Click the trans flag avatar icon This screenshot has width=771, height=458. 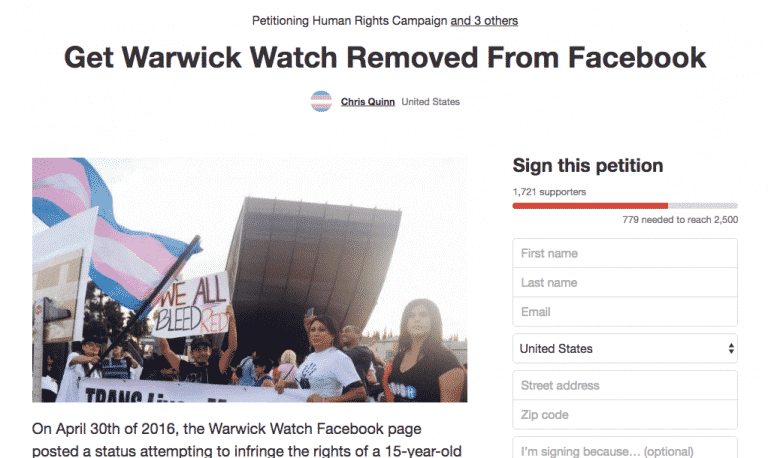coord(321,101)
